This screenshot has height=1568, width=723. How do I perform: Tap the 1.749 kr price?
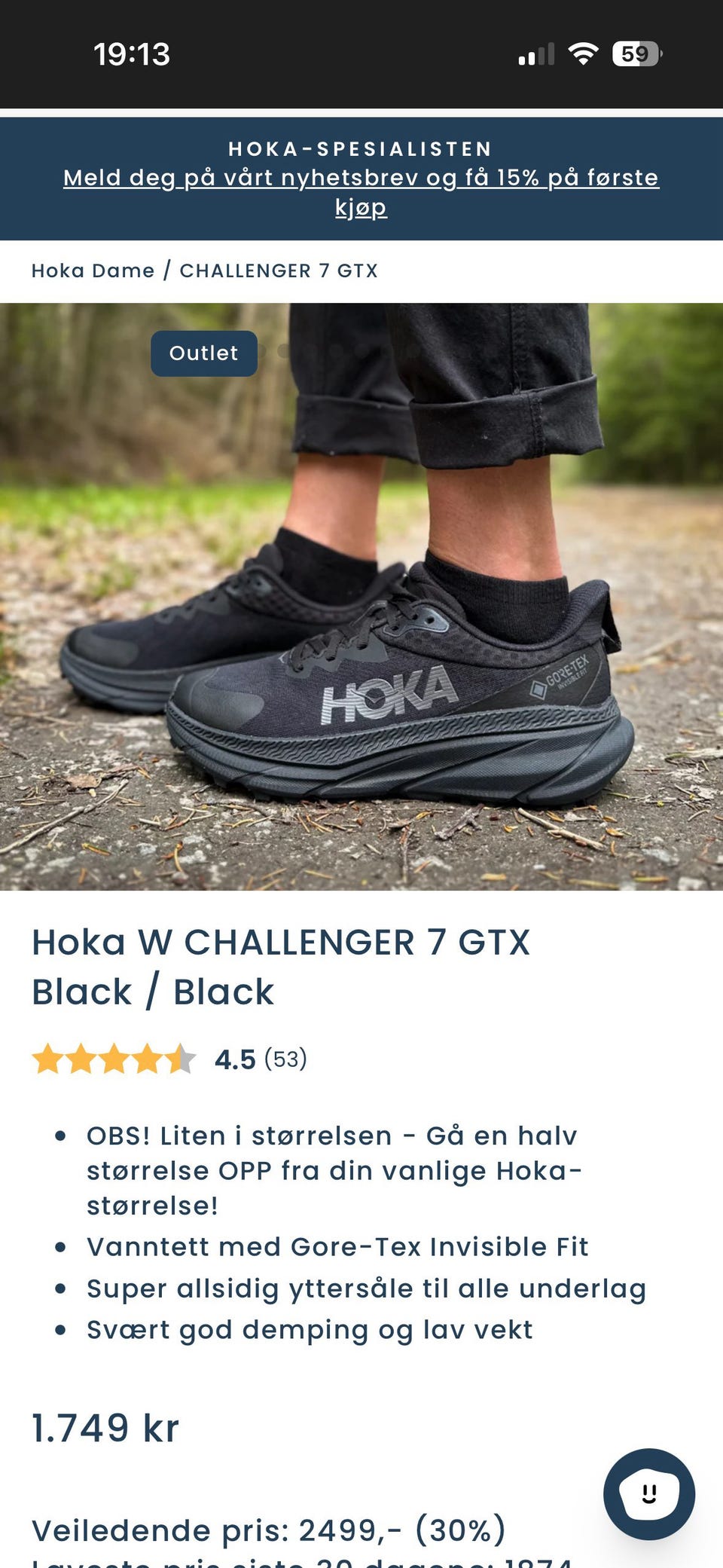coord(105,1428)
